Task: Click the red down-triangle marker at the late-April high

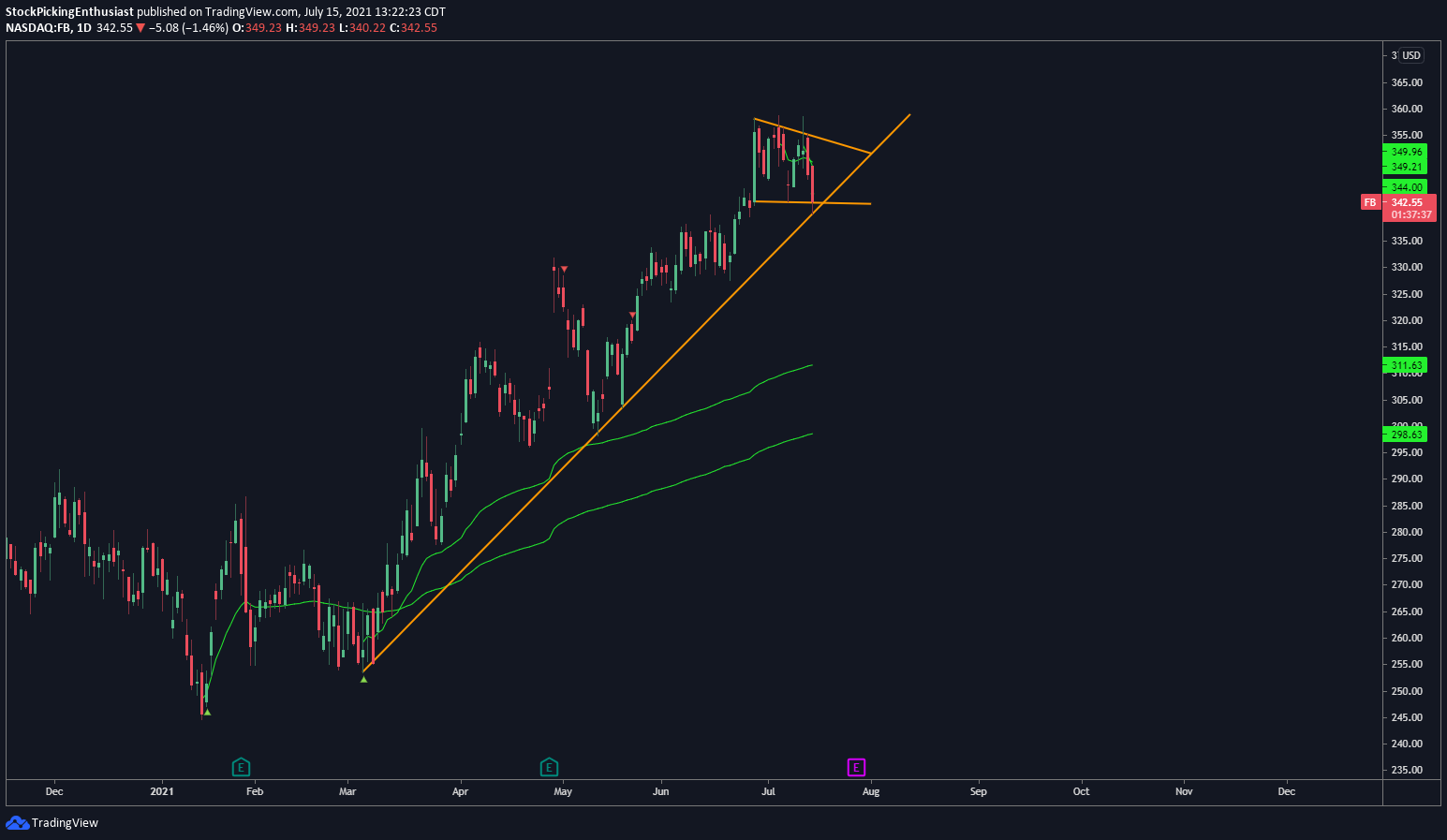Action: [x=564, y=270]
